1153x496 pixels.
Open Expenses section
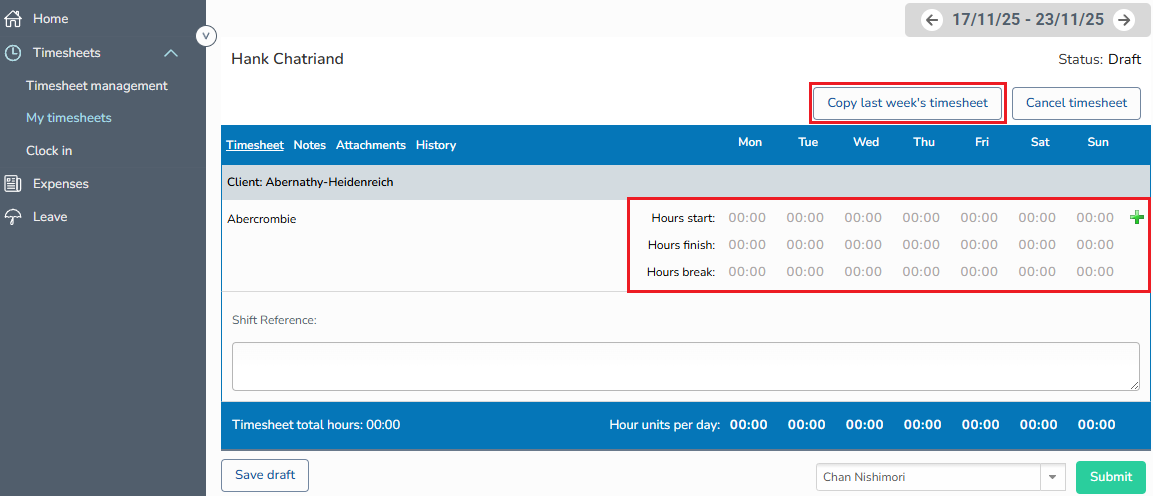click(61, 184)
